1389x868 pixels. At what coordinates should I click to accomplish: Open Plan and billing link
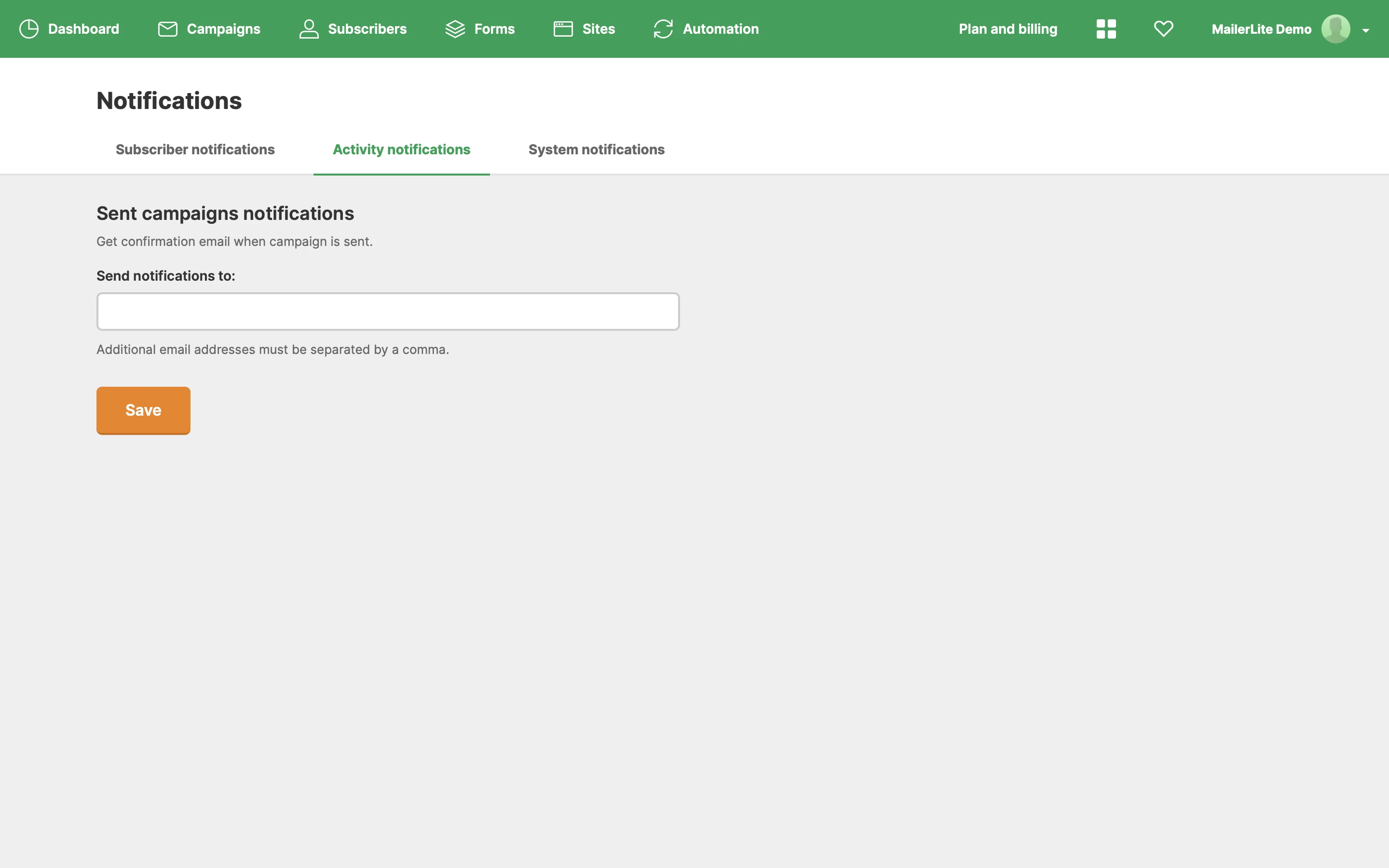(1008, 29)
